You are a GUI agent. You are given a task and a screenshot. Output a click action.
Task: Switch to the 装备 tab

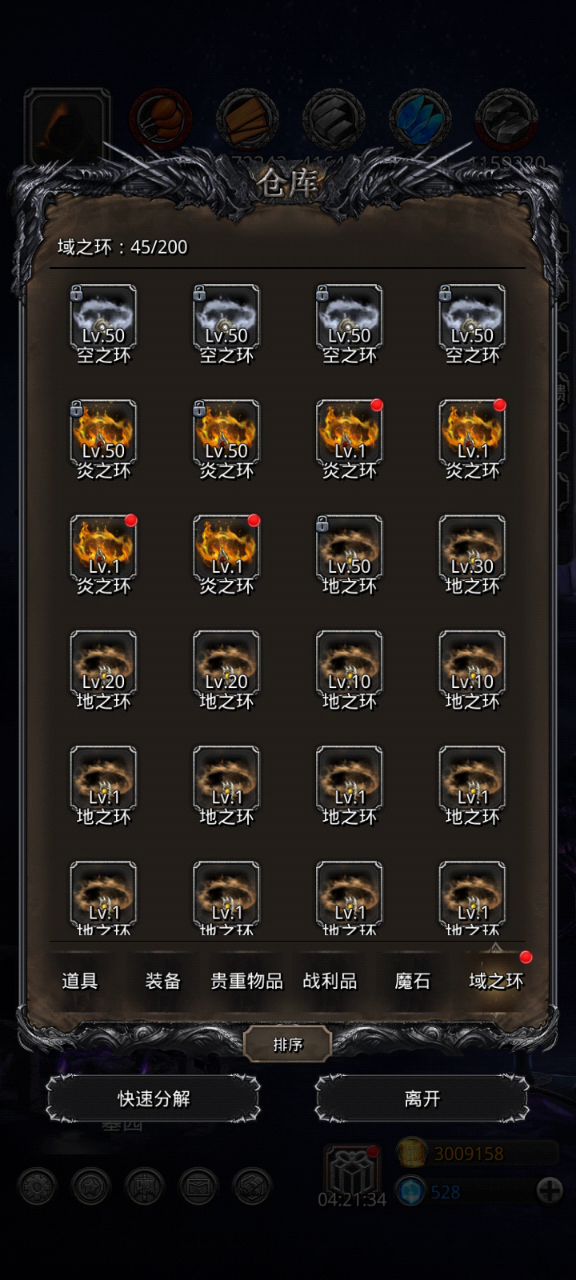tap(163, 981)
